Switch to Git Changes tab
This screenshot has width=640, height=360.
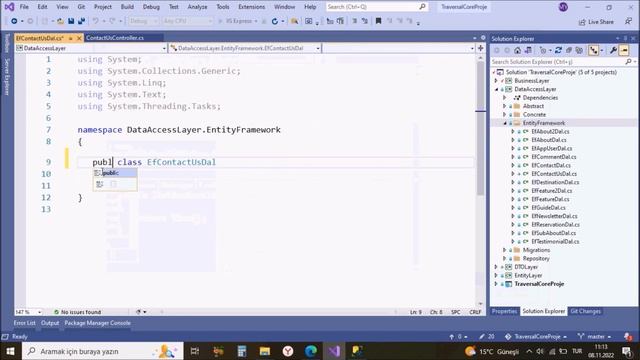tap(585, 311)
